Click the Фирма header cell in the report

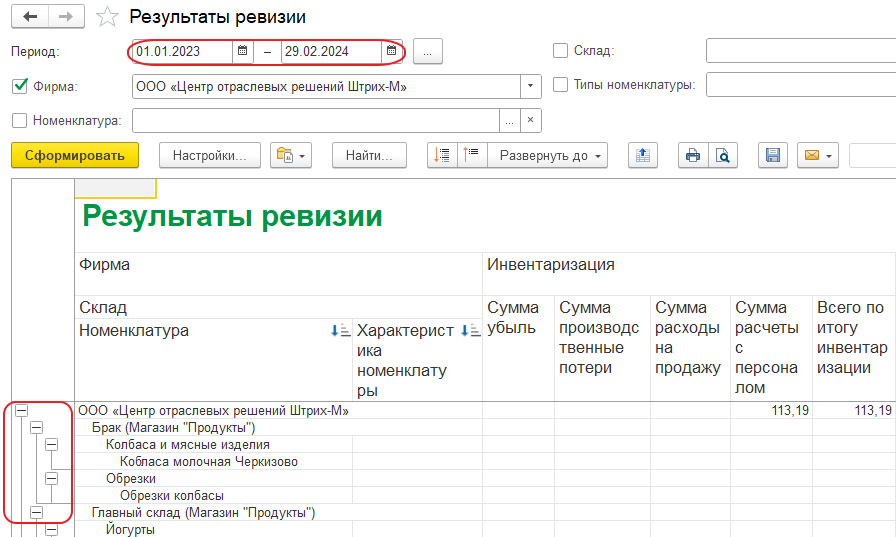coord(278,274)
